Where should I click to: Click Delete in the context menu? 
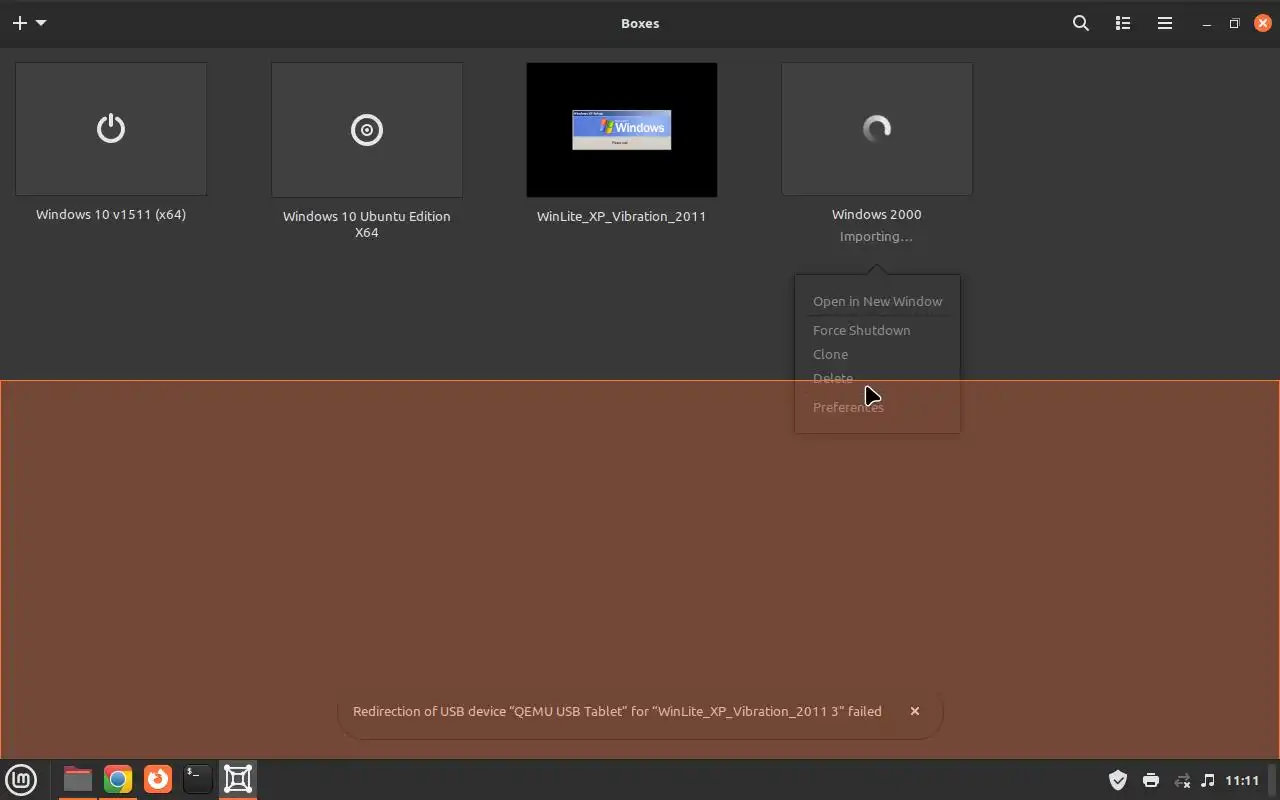[x=833, y=378]
